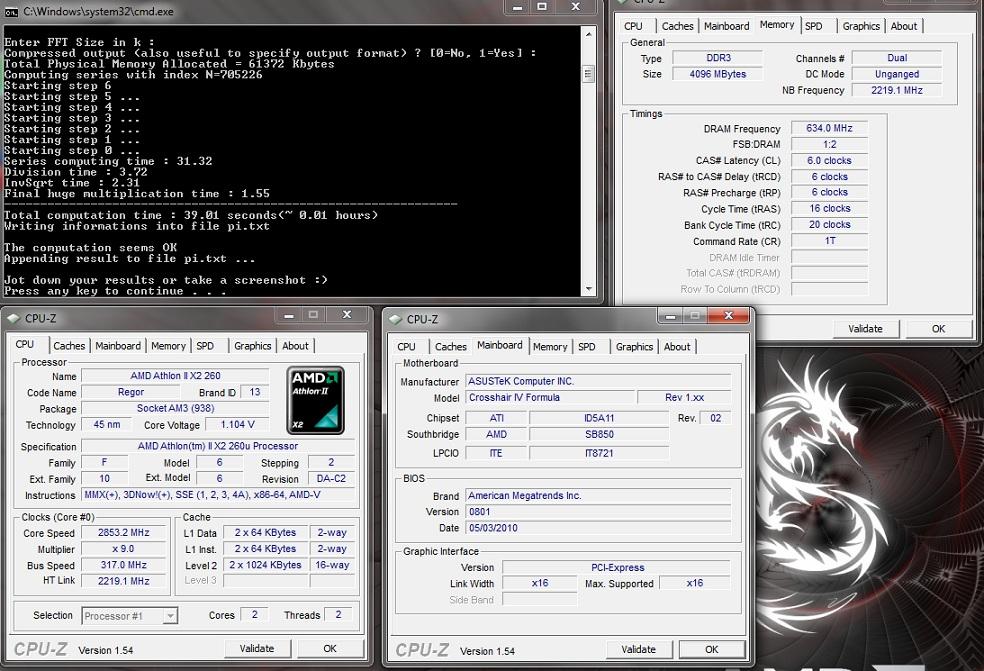The width and height of the screenshot is (984, 671).
Task: Maximize the cmd.exe window
Action: [x=542, y=8]
